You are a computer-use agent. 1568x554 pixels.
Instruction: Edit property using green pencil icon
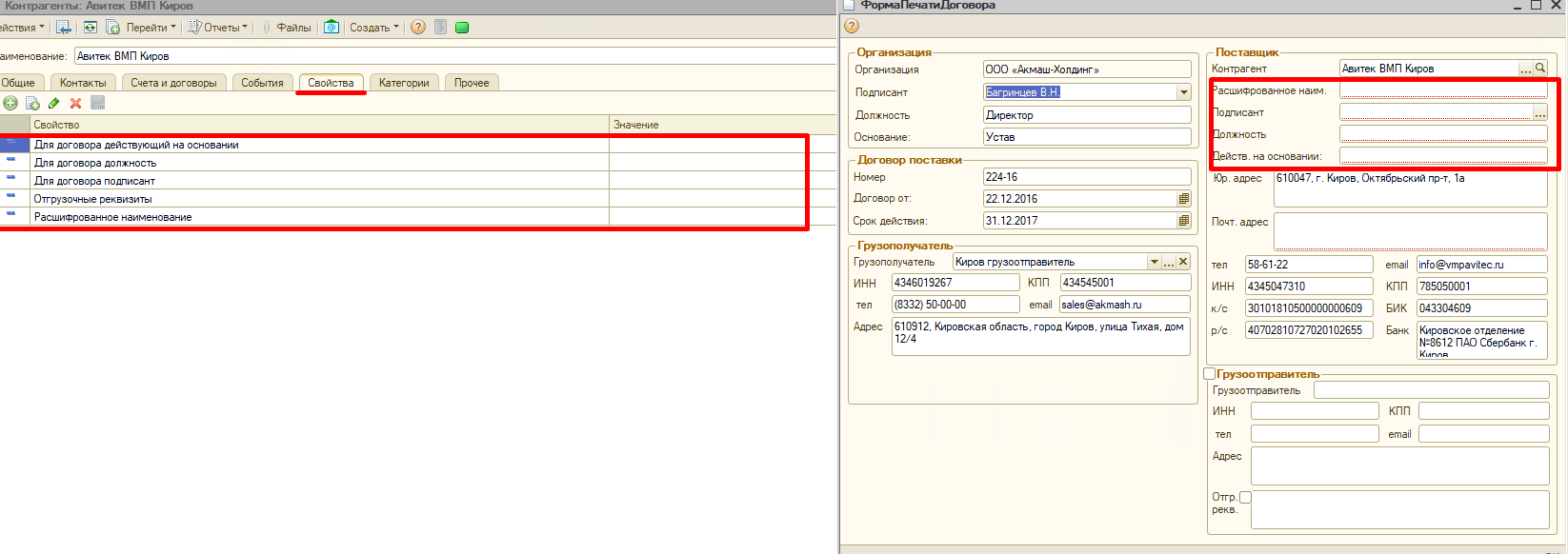tap(54, 104)
